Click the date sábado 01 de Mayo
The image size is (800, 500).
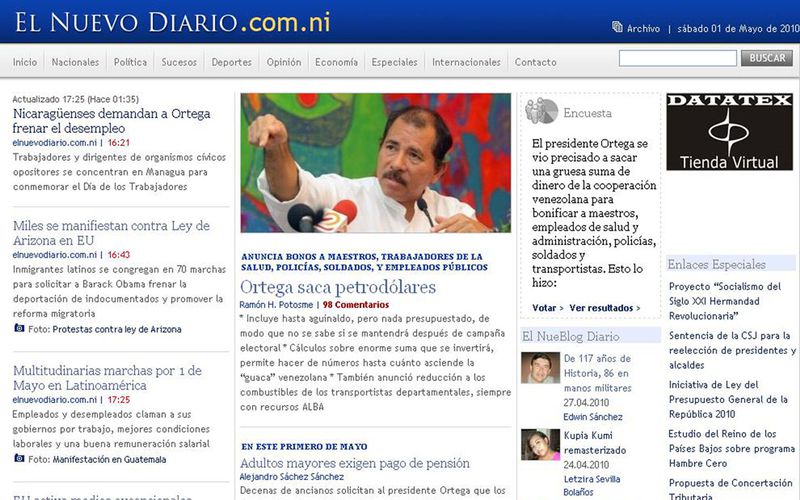(x=738, y=29)
